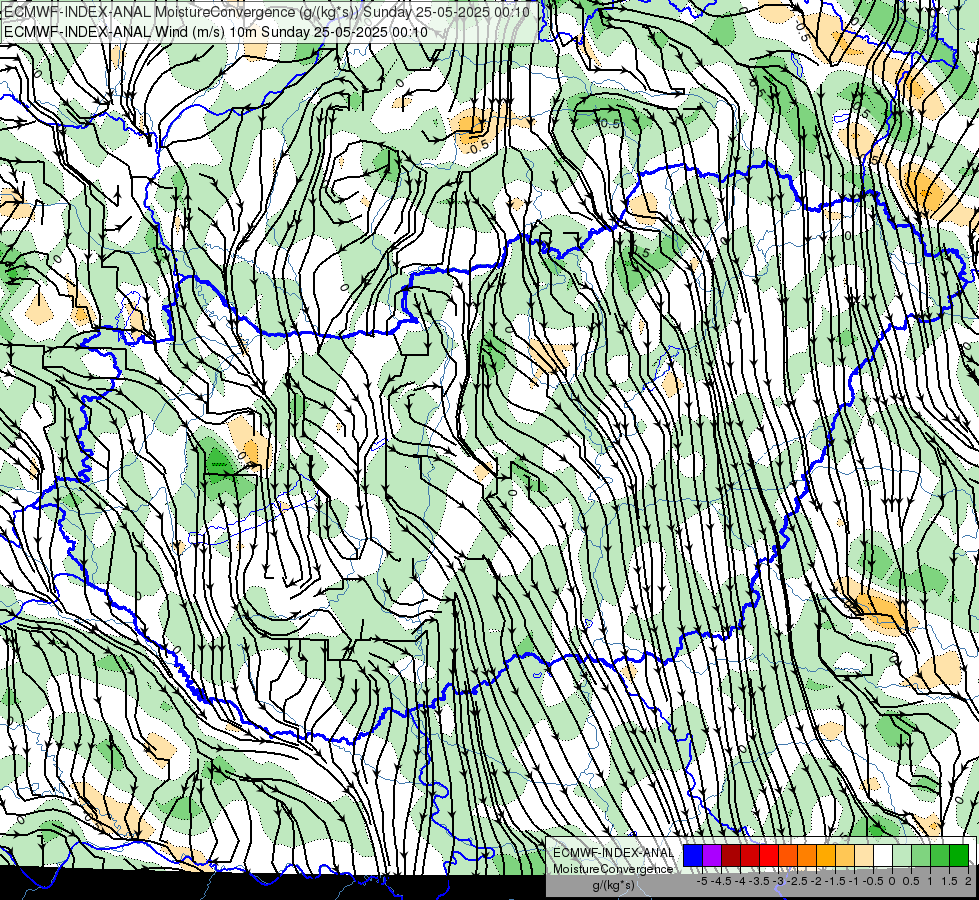Pick the orange swatch between -2.5 and -2
Viewport: 979px width, 900px height.
(807, 855)
